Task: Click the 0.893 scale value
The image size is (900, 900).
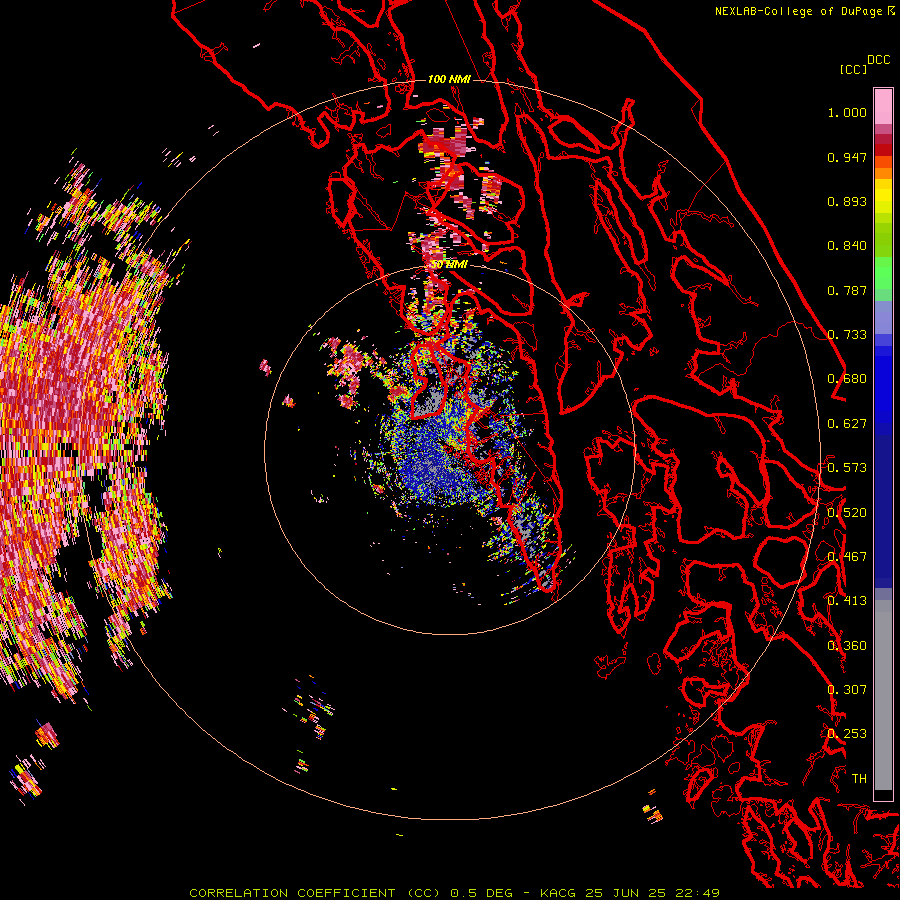Action: [847, 201]
